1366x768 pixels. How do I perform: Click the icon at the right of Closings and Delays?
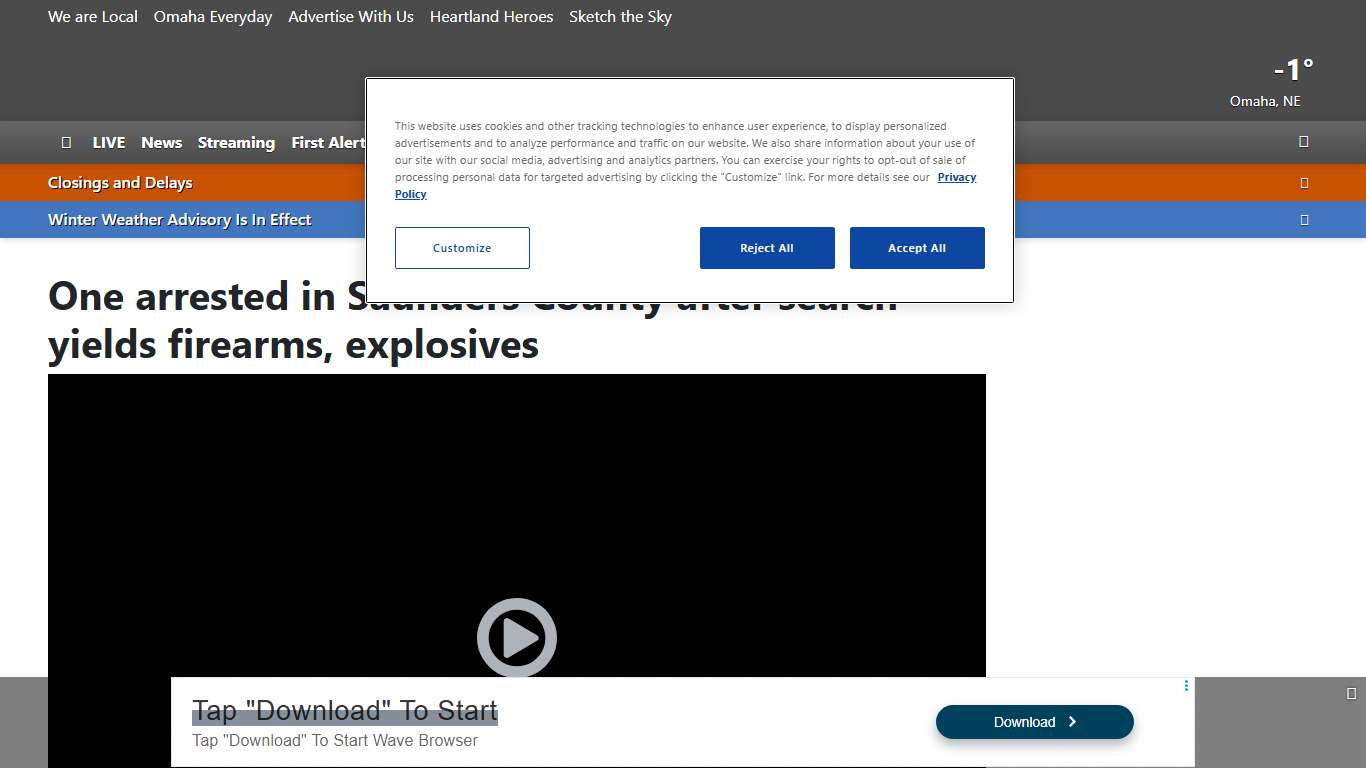(x=1303, y=183)
